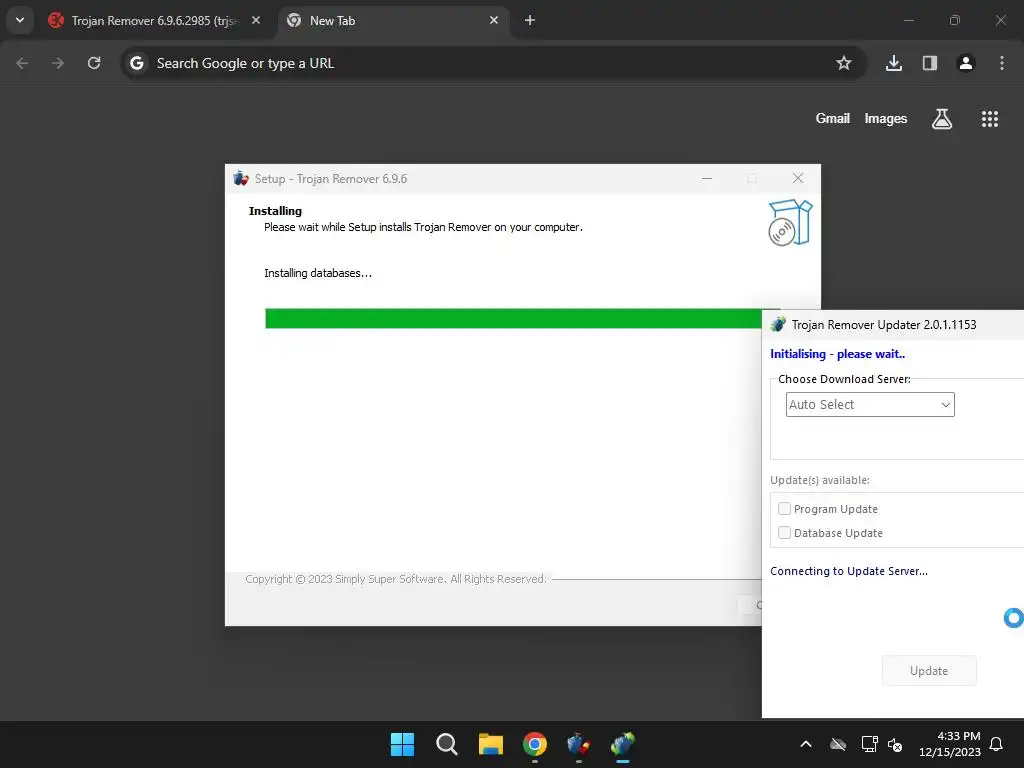Open a new browser tab with plus button
1024x768 pixels.
tap(530, 20)
